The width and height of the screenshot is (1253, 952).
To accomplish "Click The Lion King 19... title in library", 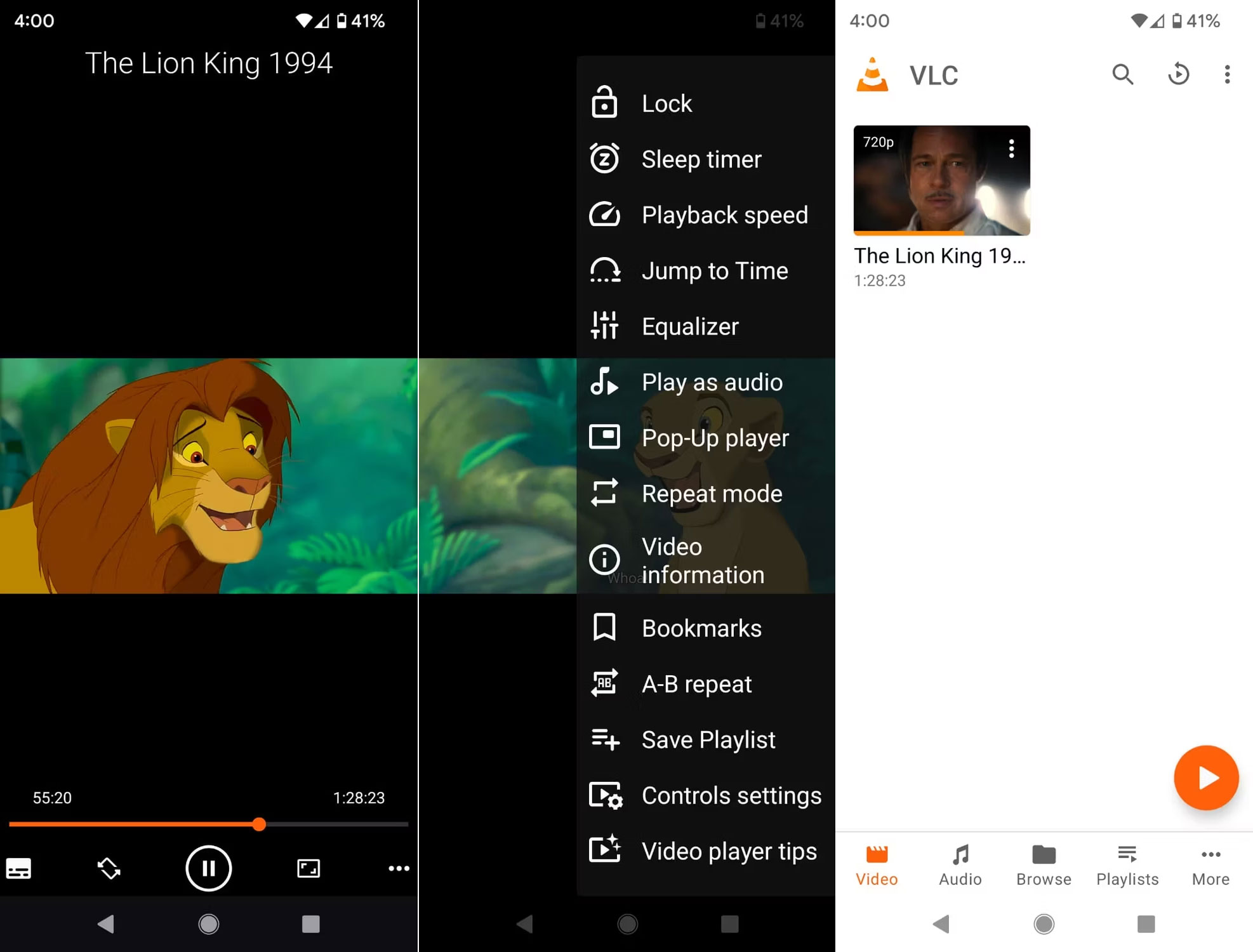I will [939, 256].
